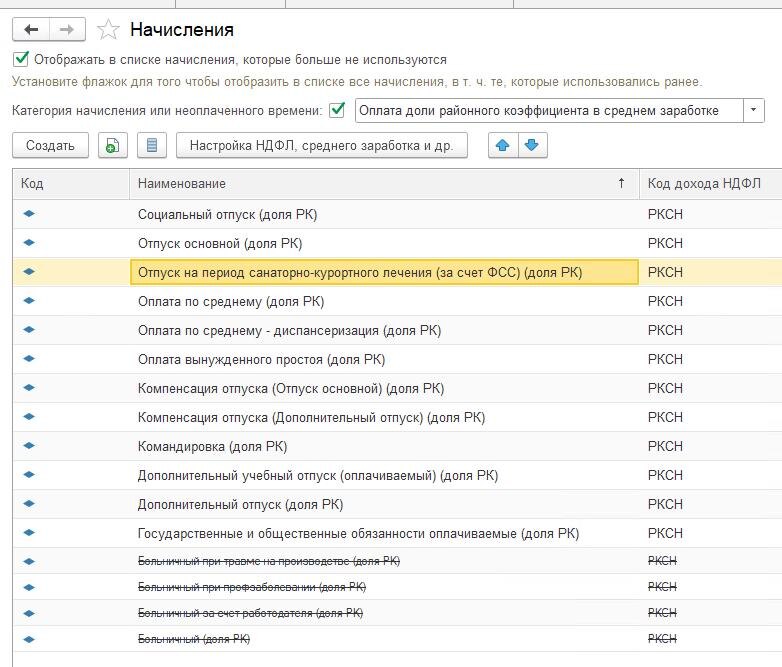
Task: Go back with the left arrow button
Action: (31, 30)
